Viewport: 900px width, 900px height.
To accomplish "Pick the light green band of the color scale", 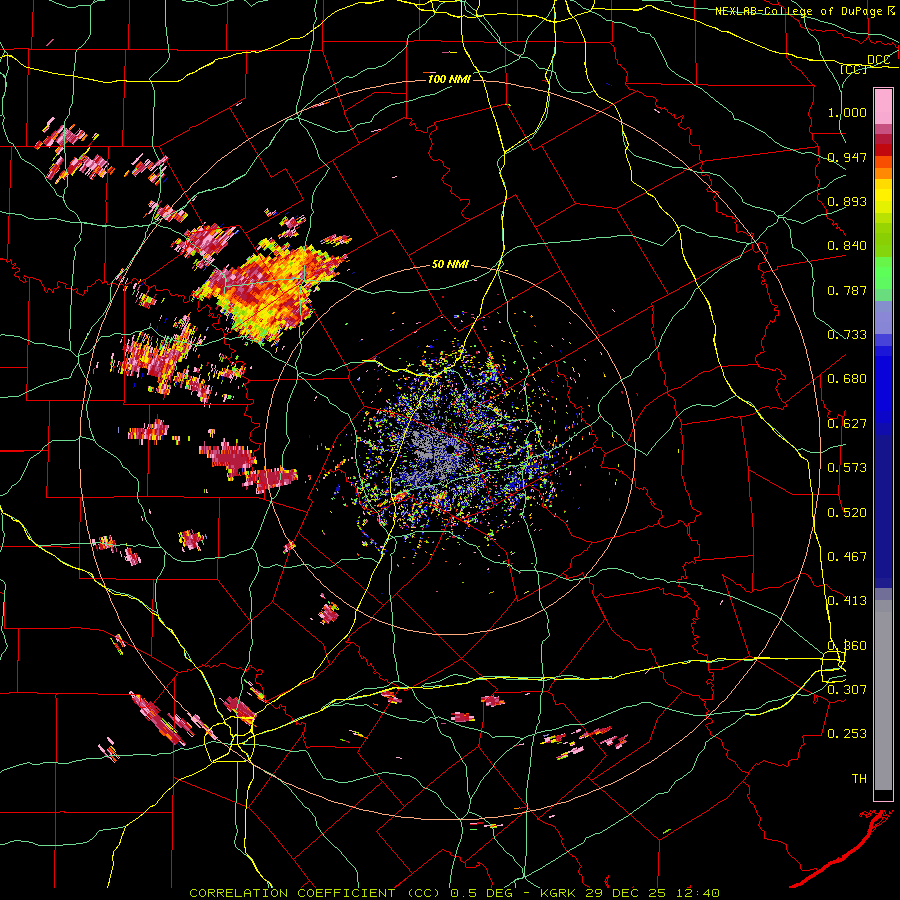I will pyautogui.click(x=883, y=273).
